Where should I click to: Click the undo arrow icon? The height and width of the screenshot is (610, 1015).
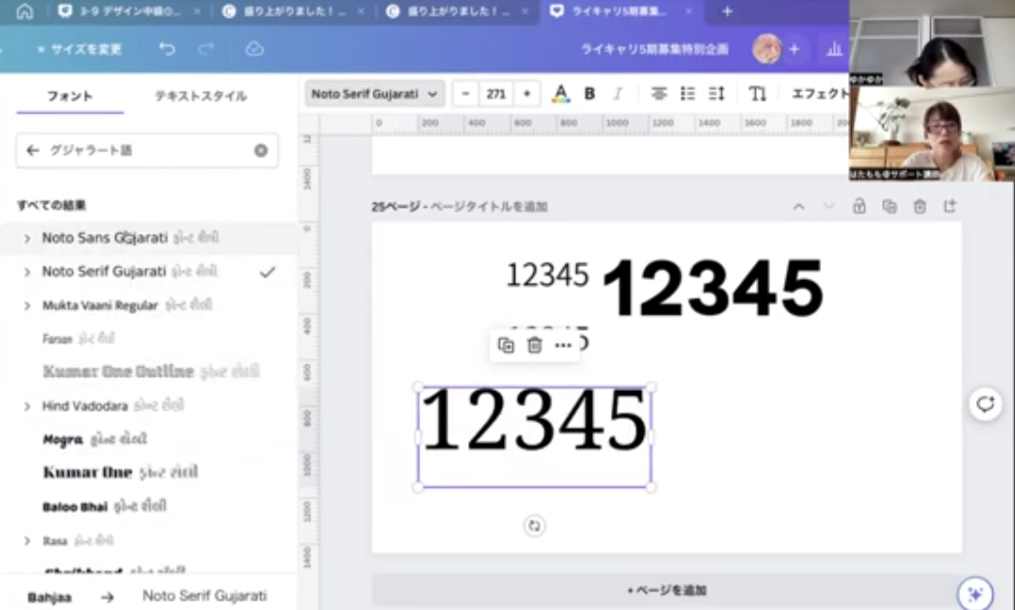[x=167, y=49]
